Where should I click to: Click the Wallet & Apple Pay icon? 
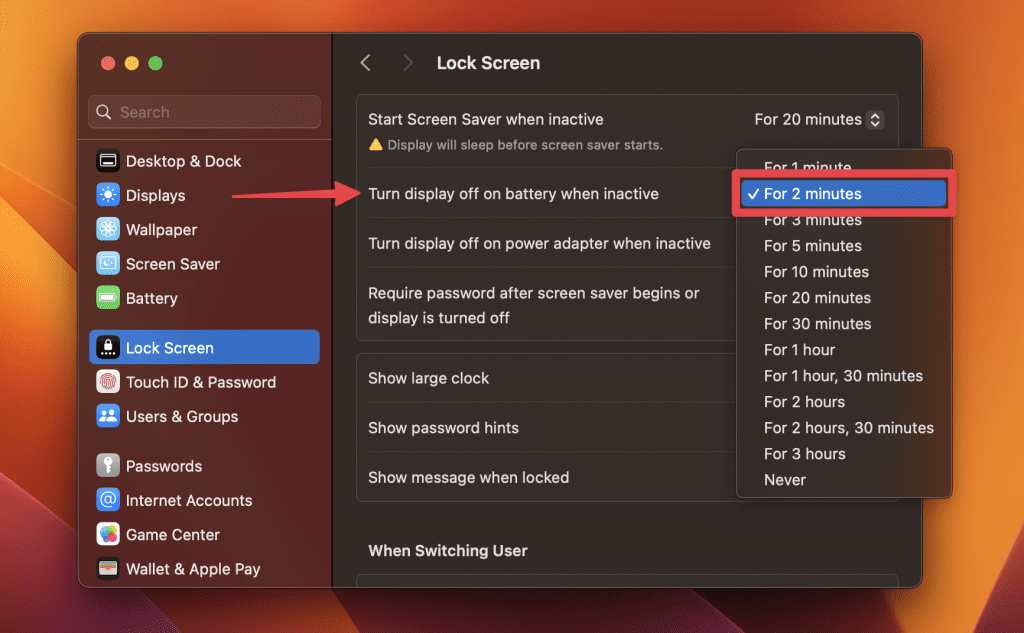pos(108,568)
